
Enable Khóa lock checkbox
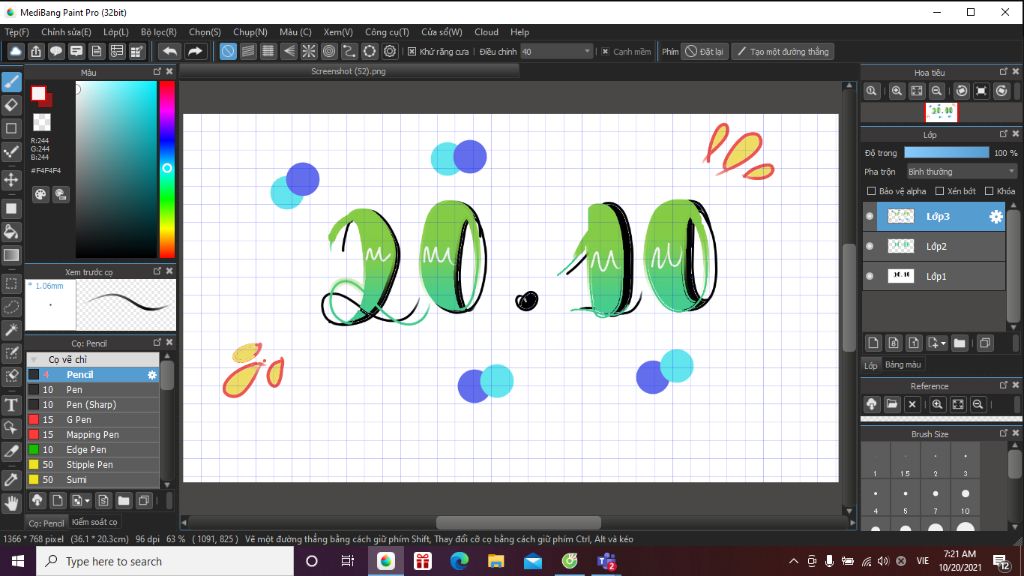coord(989,191)
